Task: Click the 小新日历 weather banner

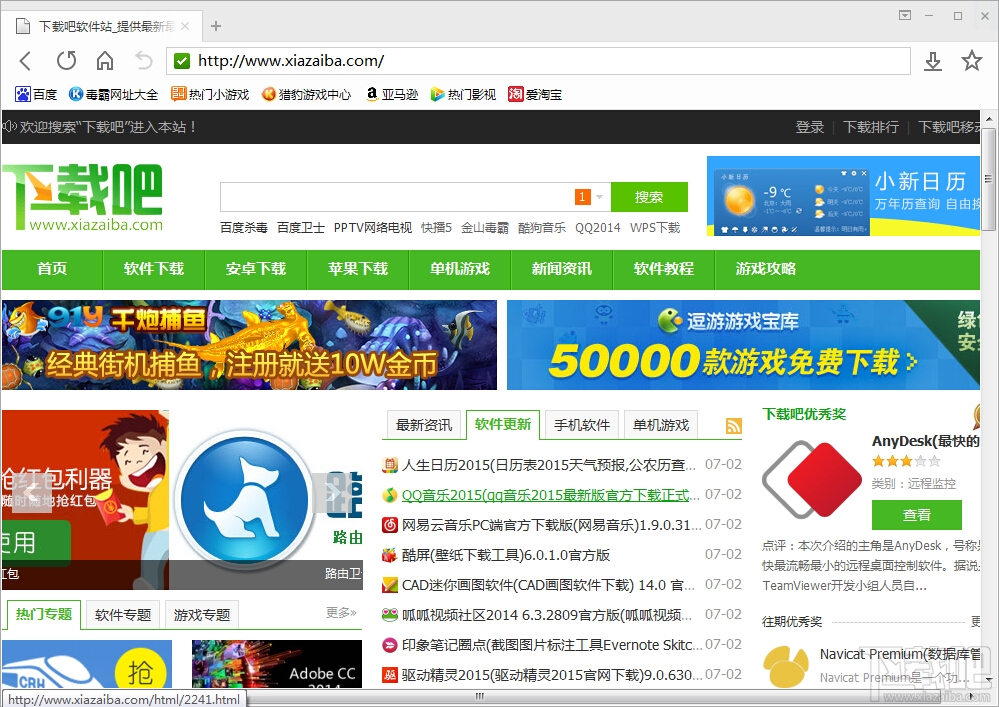Action: (844, 196)
